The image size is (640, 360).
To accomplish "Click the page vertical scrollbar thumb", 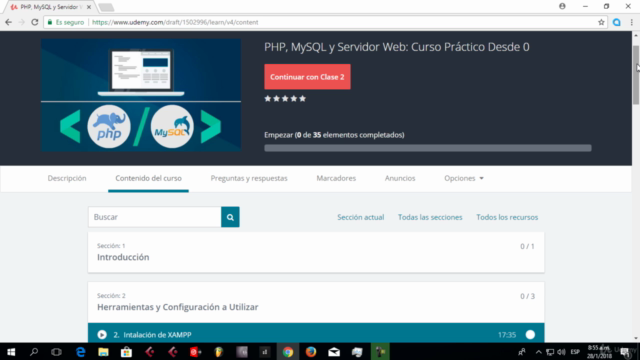I will point(636,75).
